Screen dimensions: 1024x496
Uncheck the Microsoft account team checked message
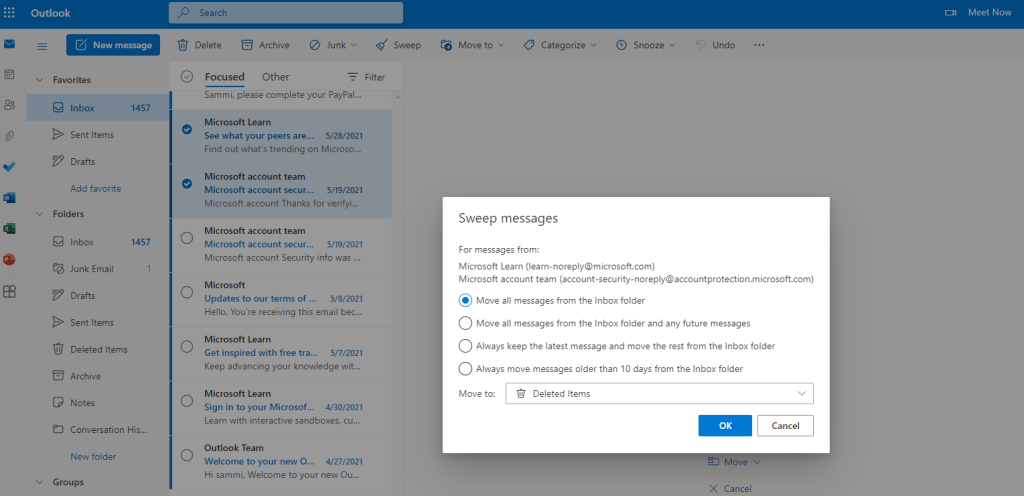pos(187,183)
